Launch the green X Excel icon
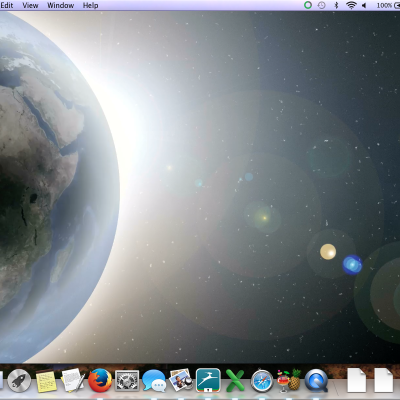Viewport: 400px width, 400px height. point(235,381)
